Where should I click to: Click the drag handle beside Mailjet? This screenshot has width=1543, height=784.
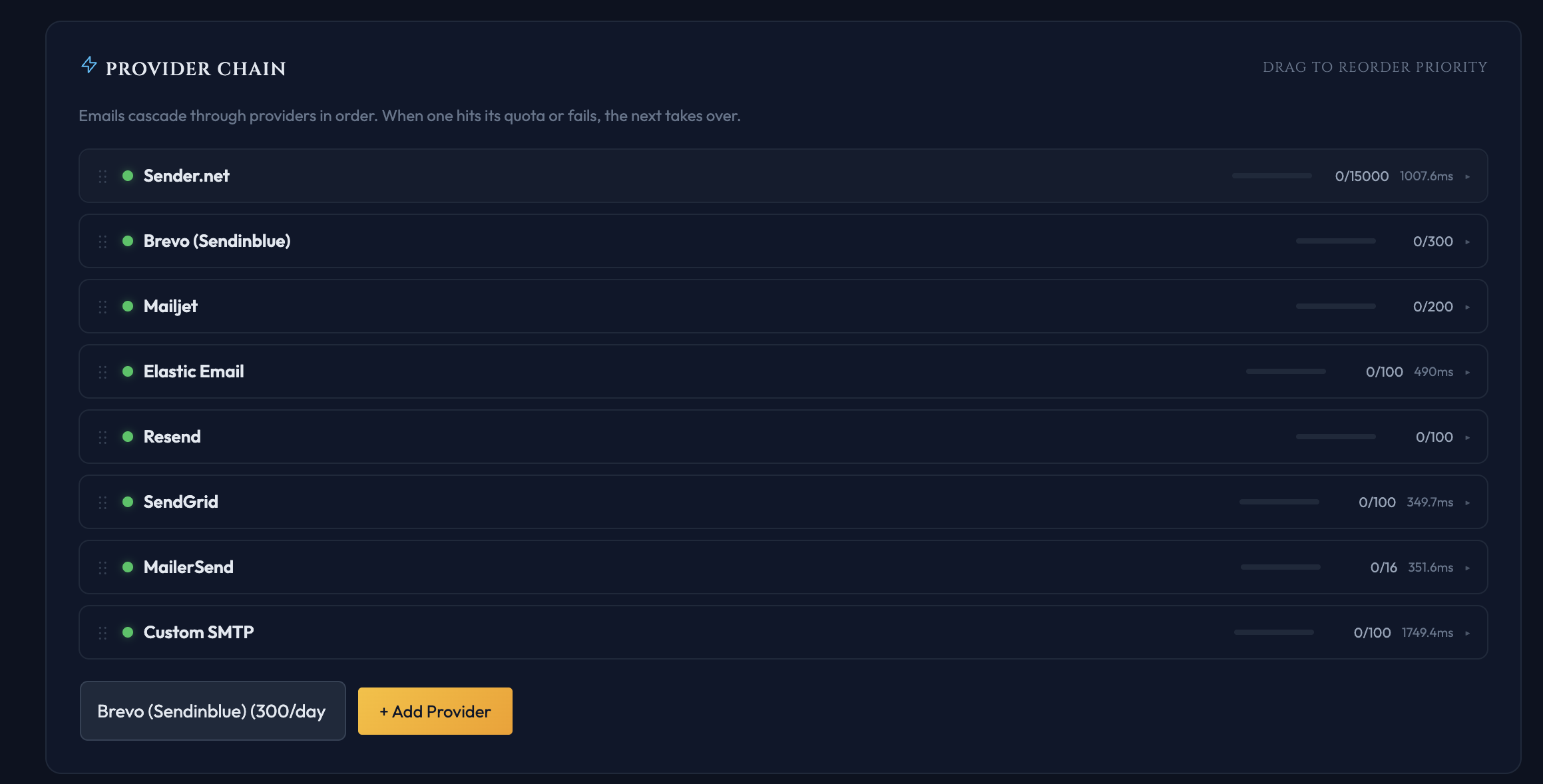(103, 307)
